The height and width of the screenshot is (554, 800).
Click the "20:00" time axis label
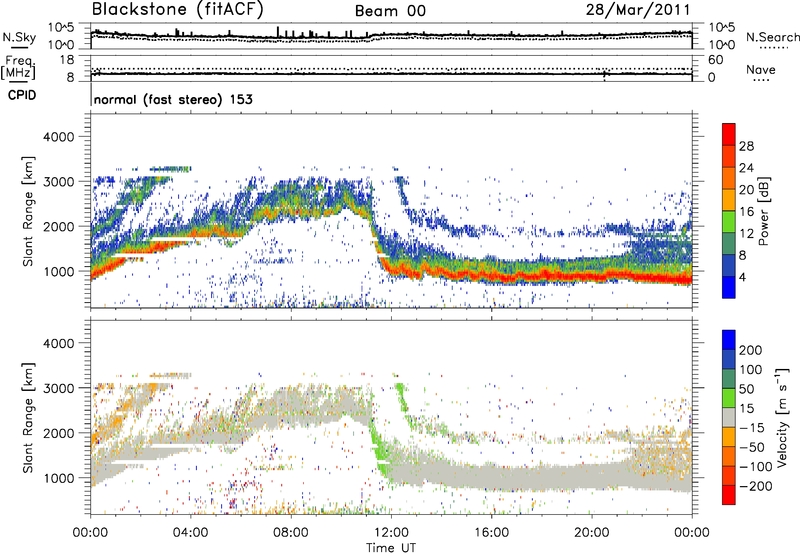click(591, 533)
